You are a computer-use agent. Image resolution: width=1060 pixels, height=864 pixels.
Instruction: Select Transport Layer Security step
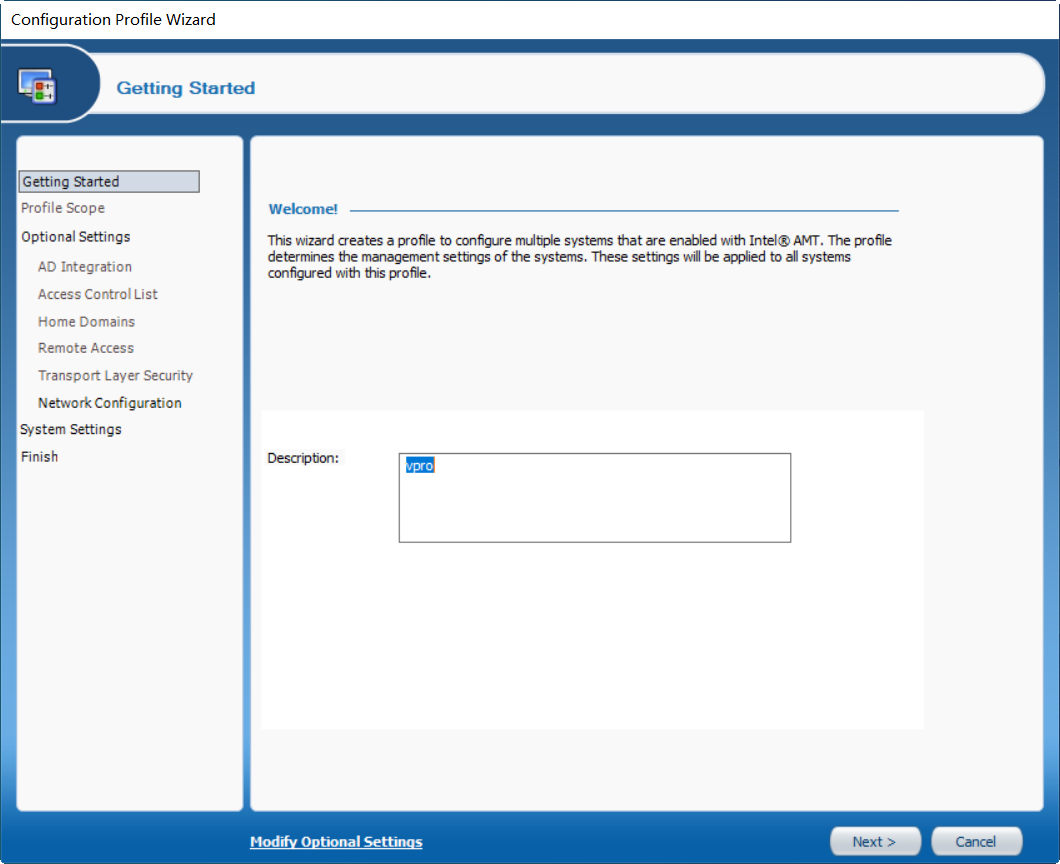115,375
